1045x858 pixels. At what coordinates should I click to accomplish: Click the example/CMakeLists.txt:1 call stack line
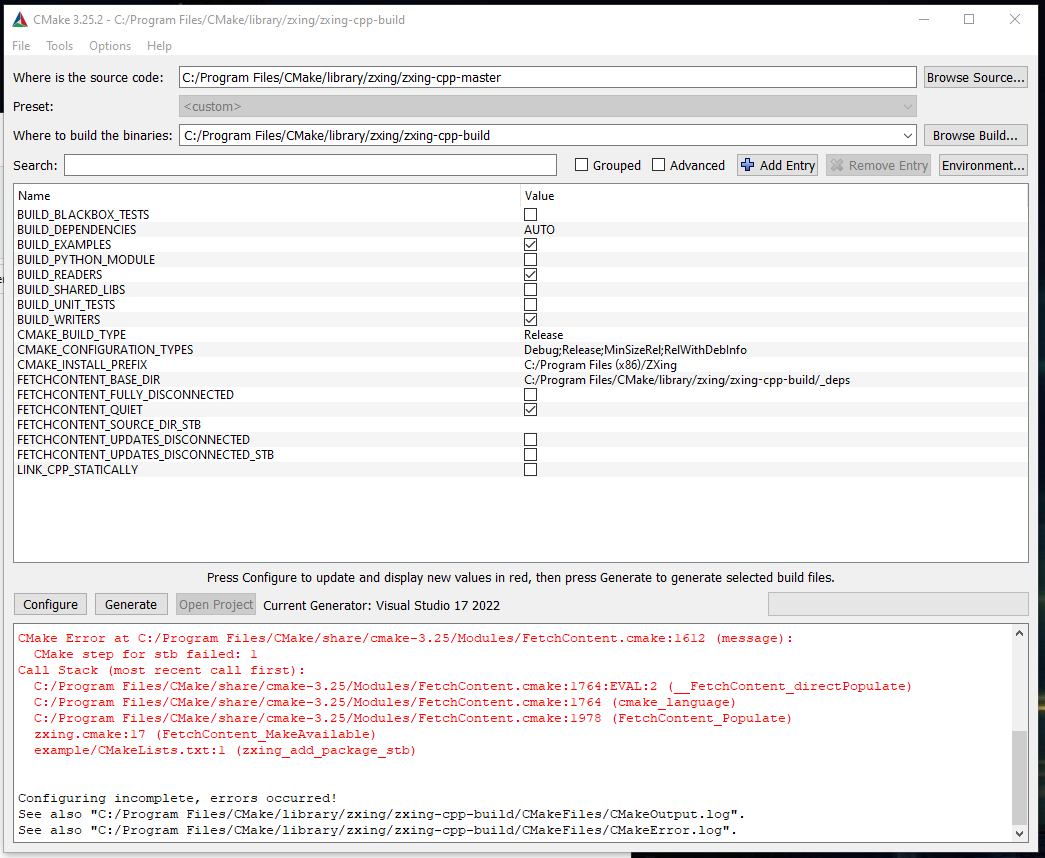pos(225,750)
